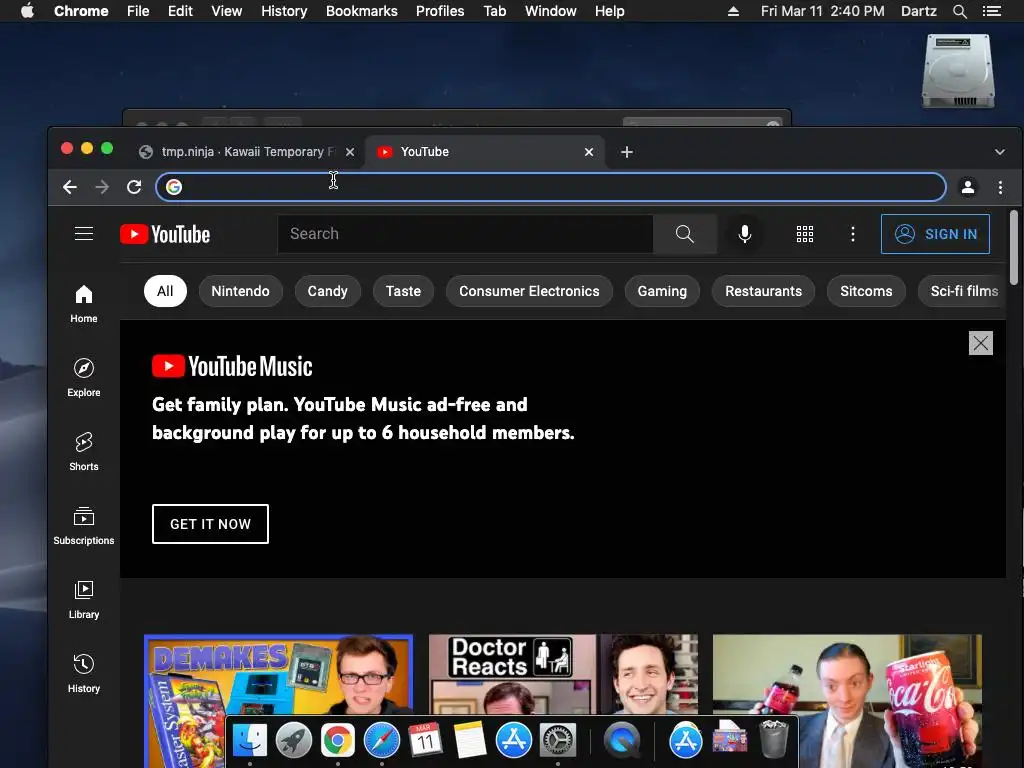The image size is (1024, 768).
Task: Select the Nintendo filter chip
Action: 240,291
